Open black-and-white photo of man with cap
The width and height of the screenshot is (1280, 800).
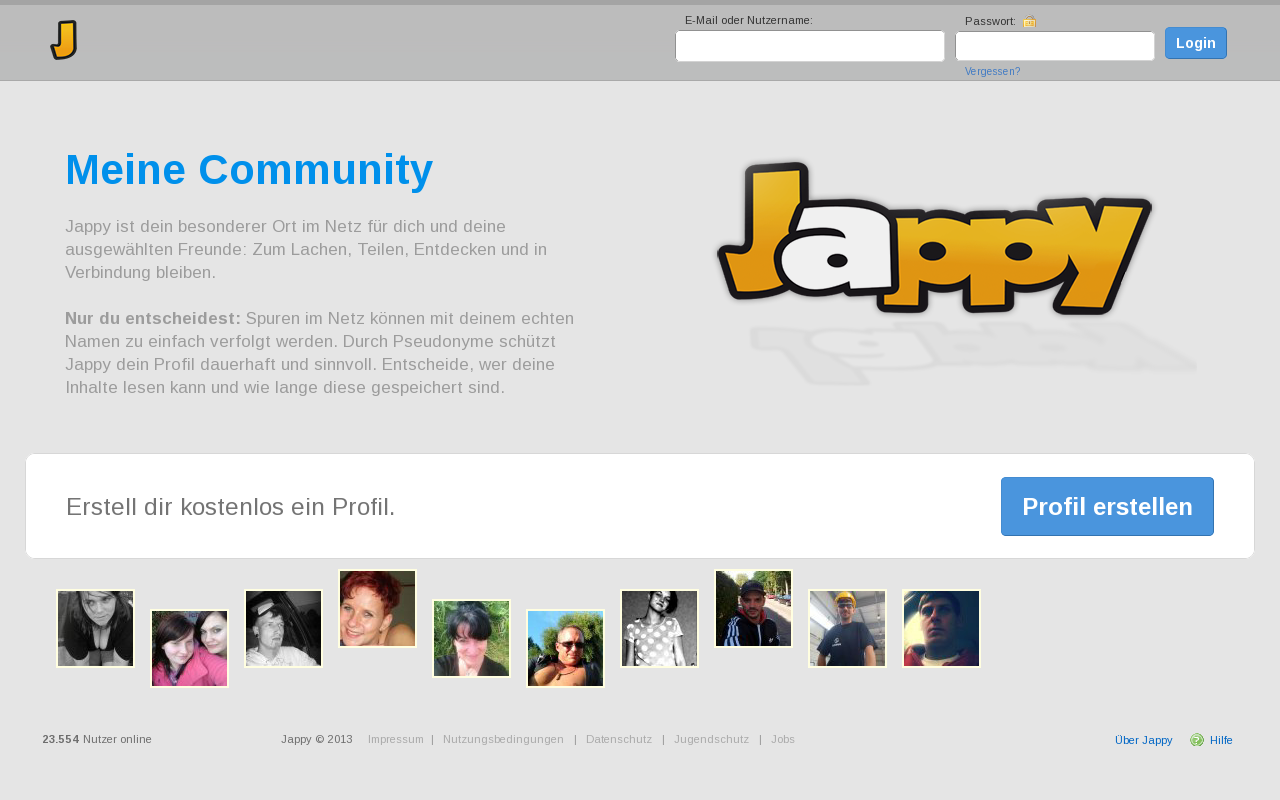click(283, 628)
